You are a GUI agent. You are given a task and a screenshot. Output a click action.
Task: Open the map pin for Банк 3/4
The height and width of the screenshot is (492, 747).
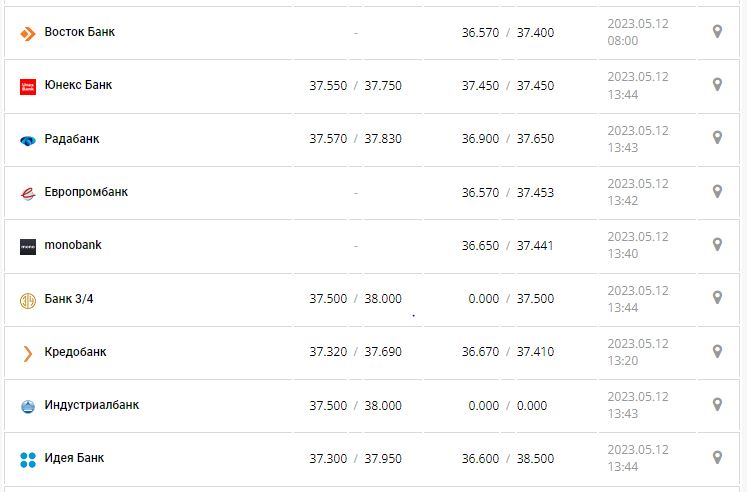coord(717,298)
